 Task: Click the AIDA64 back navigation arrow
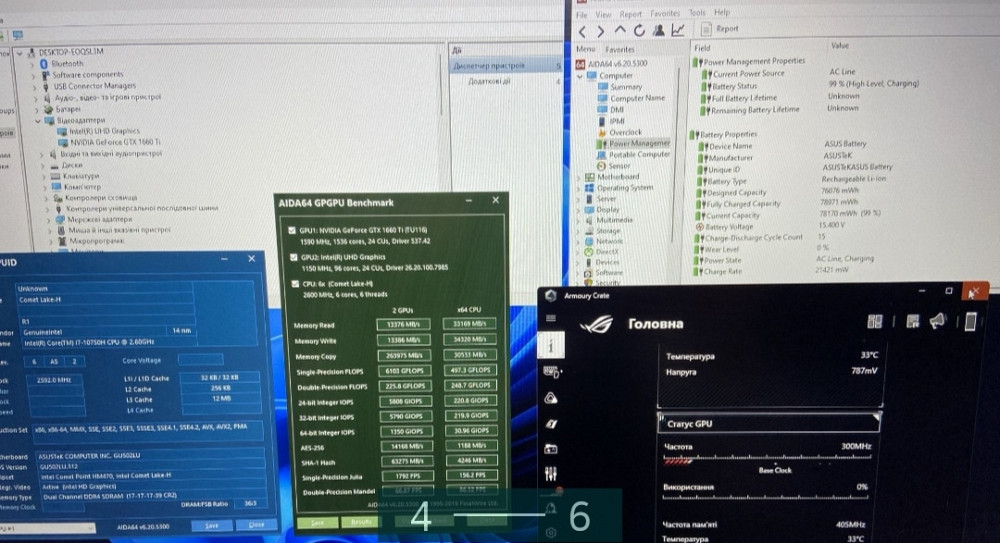click(x=585, y=30)
